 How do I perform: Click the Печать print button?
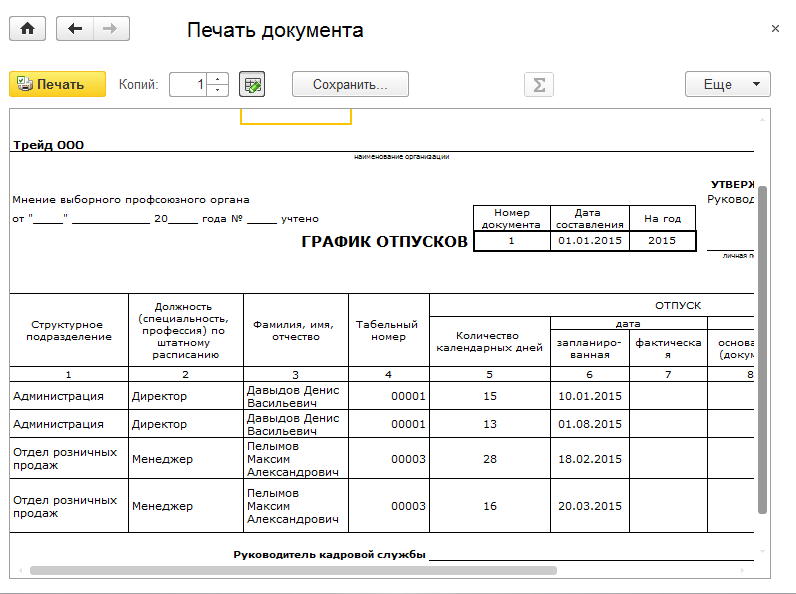coord(57,85)
